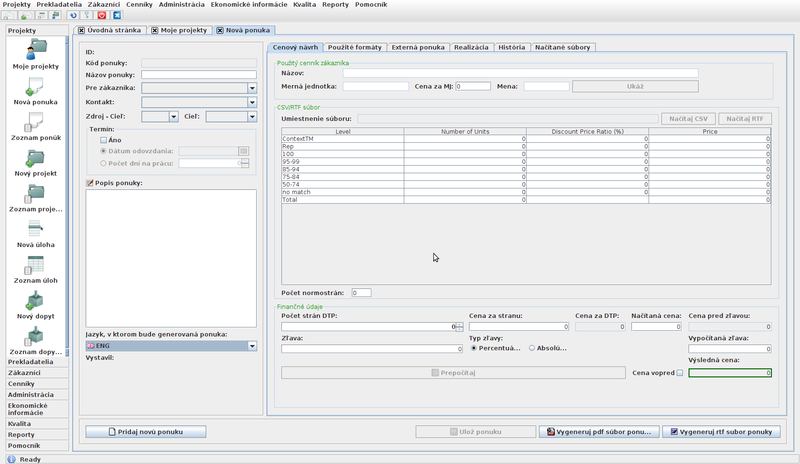Click the Názov ponuky input field
This screenshot has height=464, width=800.
tap(199, 75)
